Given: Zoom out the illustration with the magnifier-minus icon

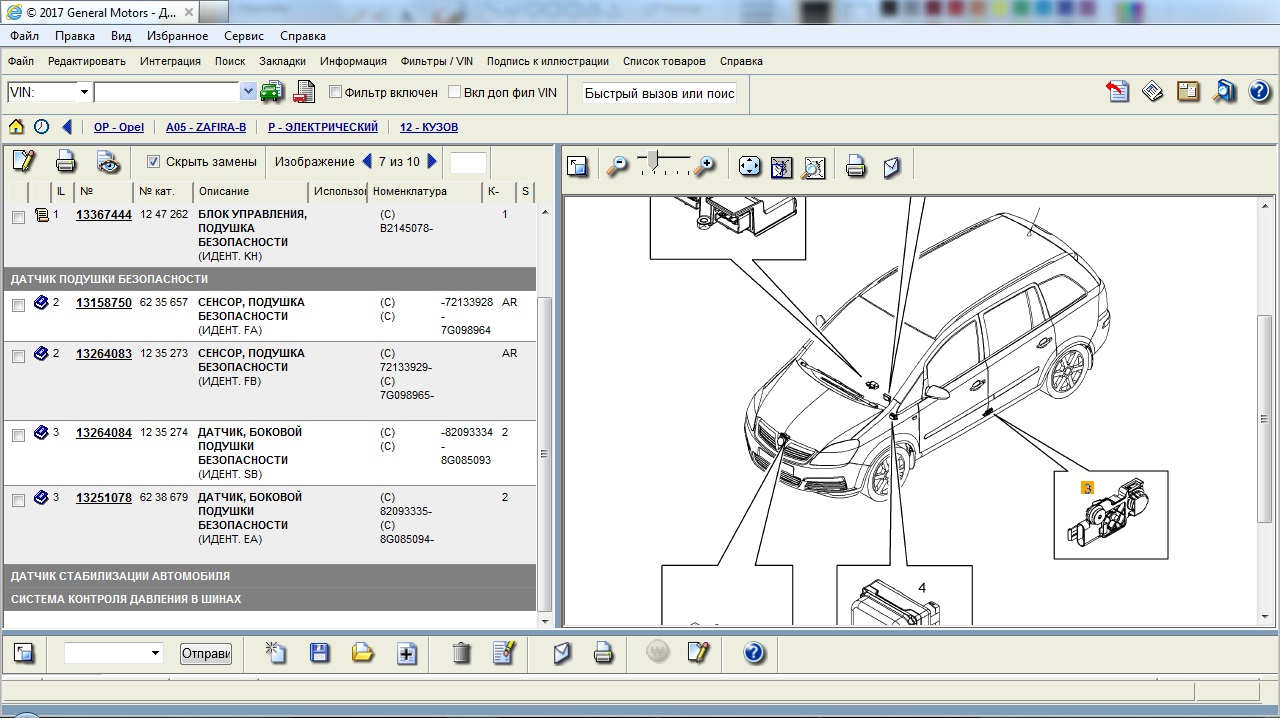Looking at the screenshot, I should (x=617, y=167).
